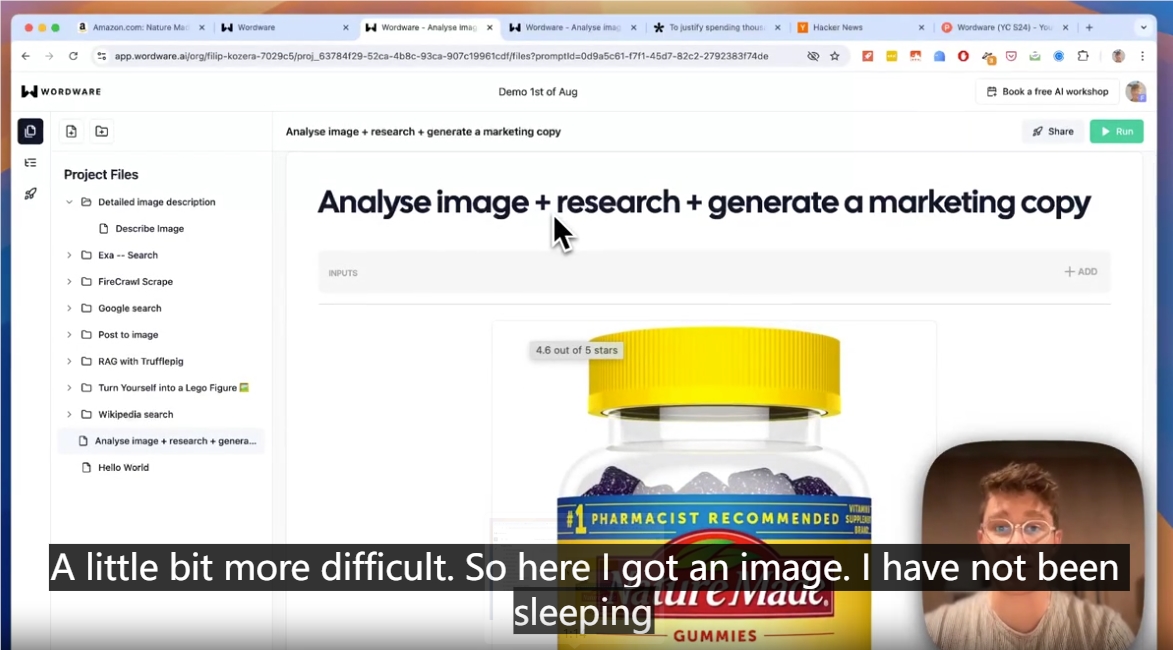Click the outline list icon in sidebar
The image size is (1173, 650).
pos(30,162)
